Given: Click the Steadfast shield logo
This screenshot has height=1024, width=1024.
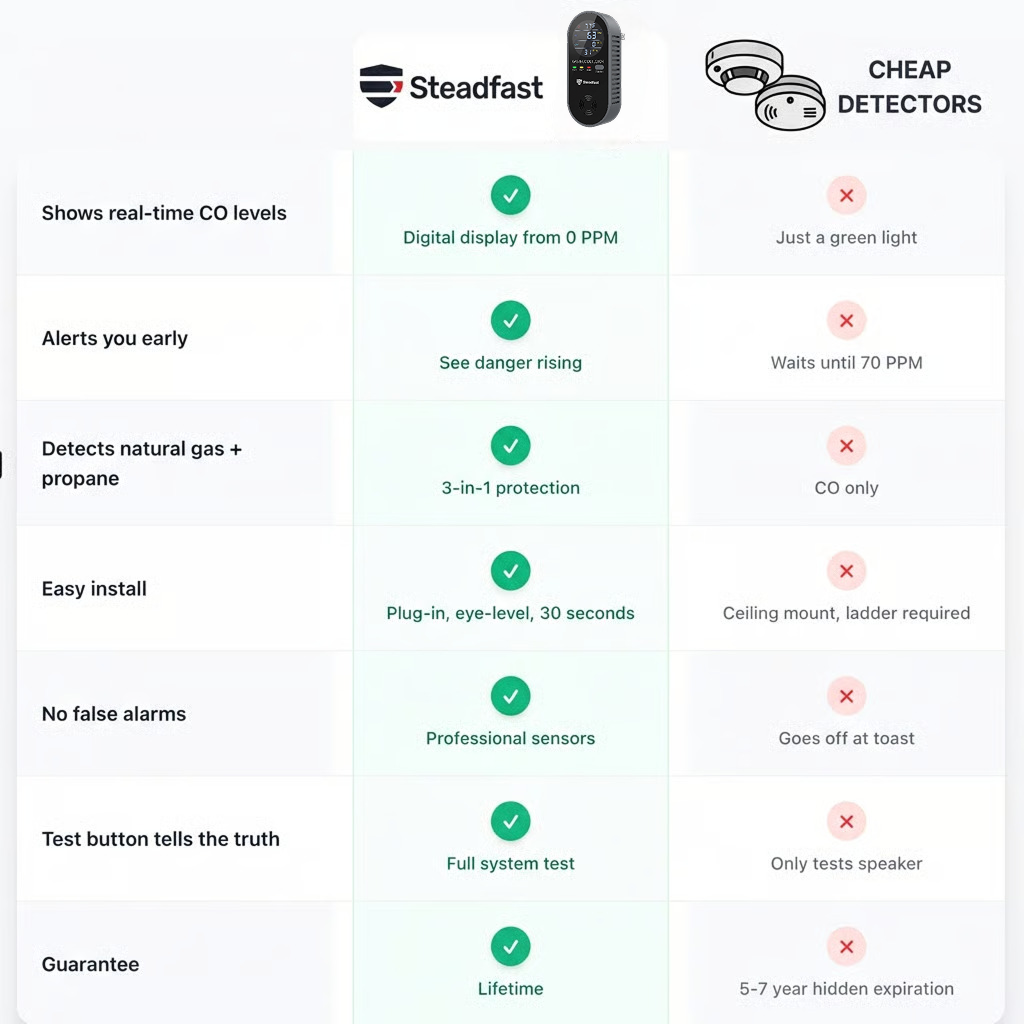Looking at the screenshot, I should [x=381, y=86].
